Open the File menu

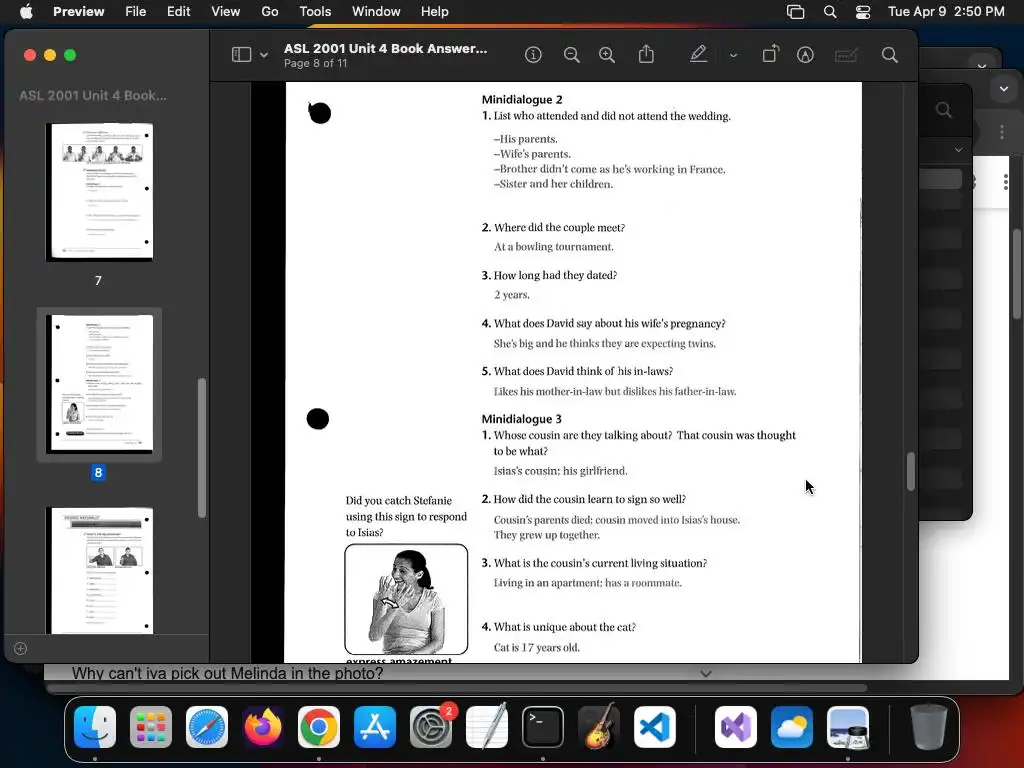tap(135, 11)
